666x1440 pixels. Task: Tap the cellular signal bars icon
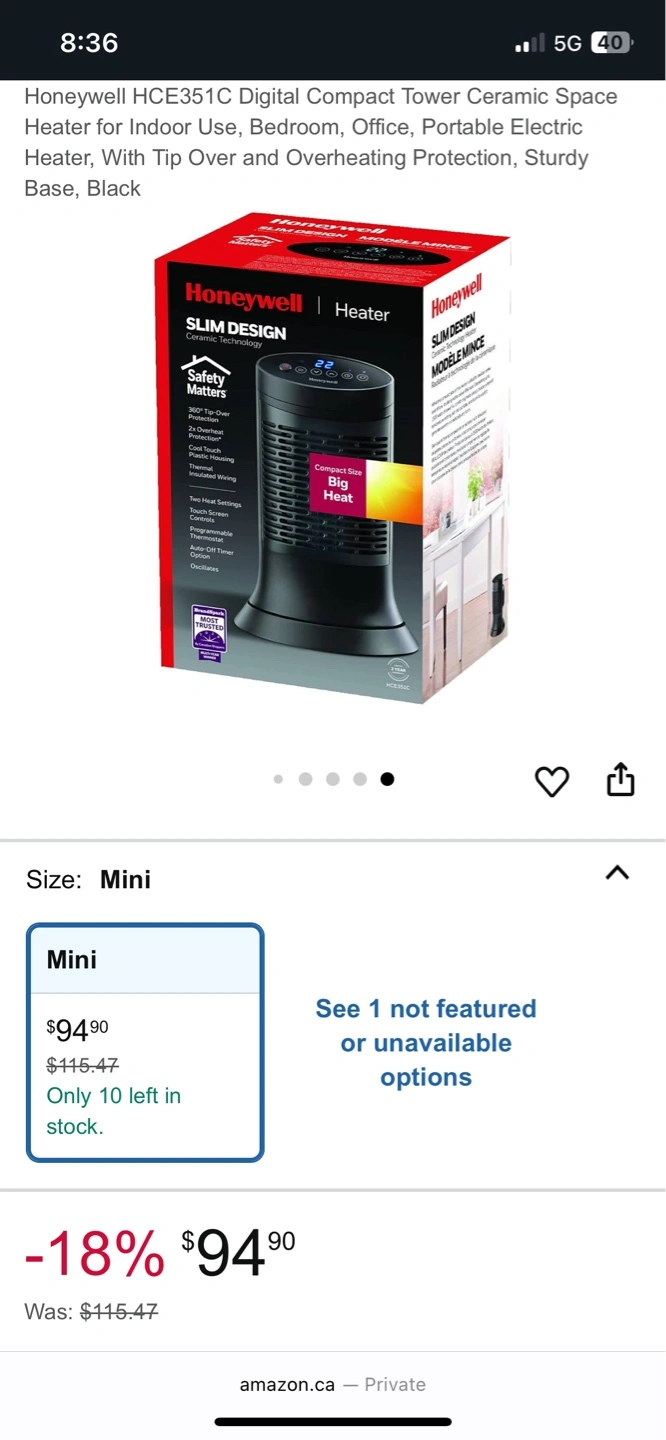pyautogui.click(x=530, y=43)
